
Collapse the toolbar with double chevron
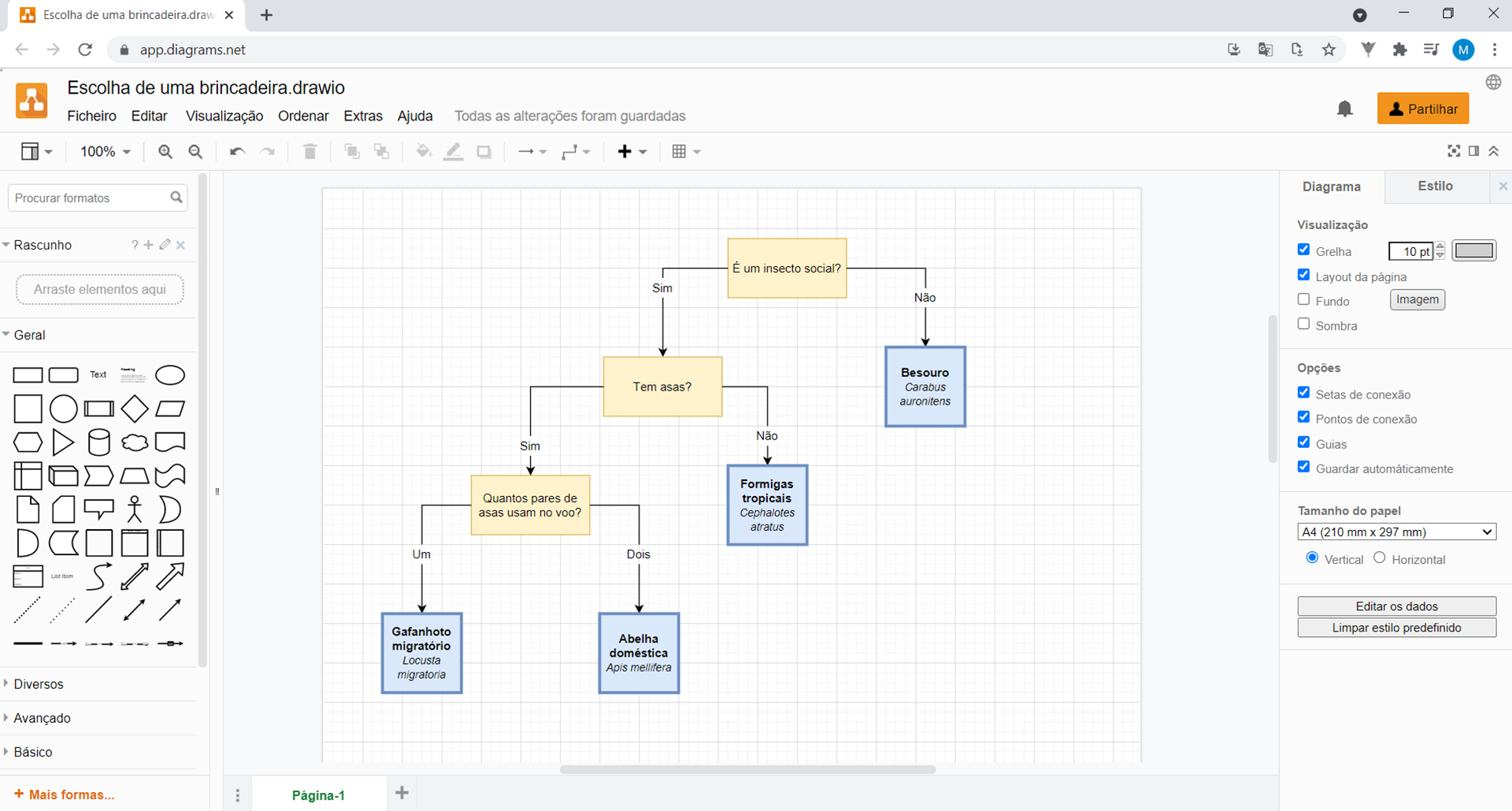click(x=1494, y=151)
